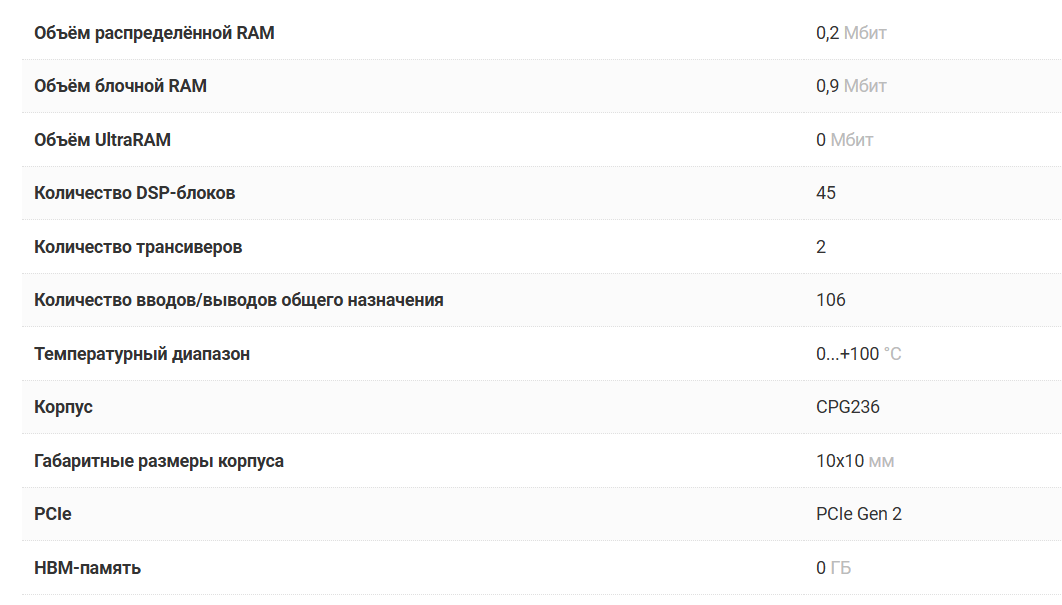Click the "HBM-память" label

pyautogui.click(x=87, y=568)
